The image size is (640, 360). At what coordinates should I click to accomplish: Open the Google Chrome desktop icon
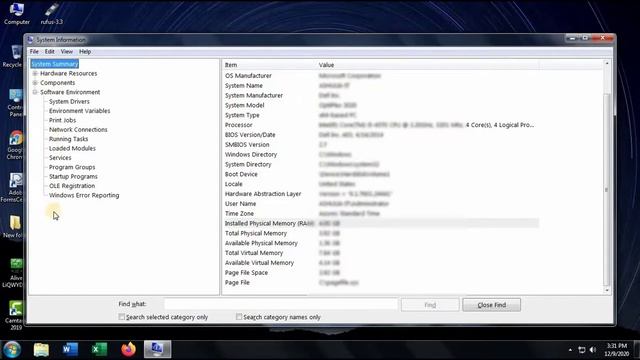click(15, 145)
